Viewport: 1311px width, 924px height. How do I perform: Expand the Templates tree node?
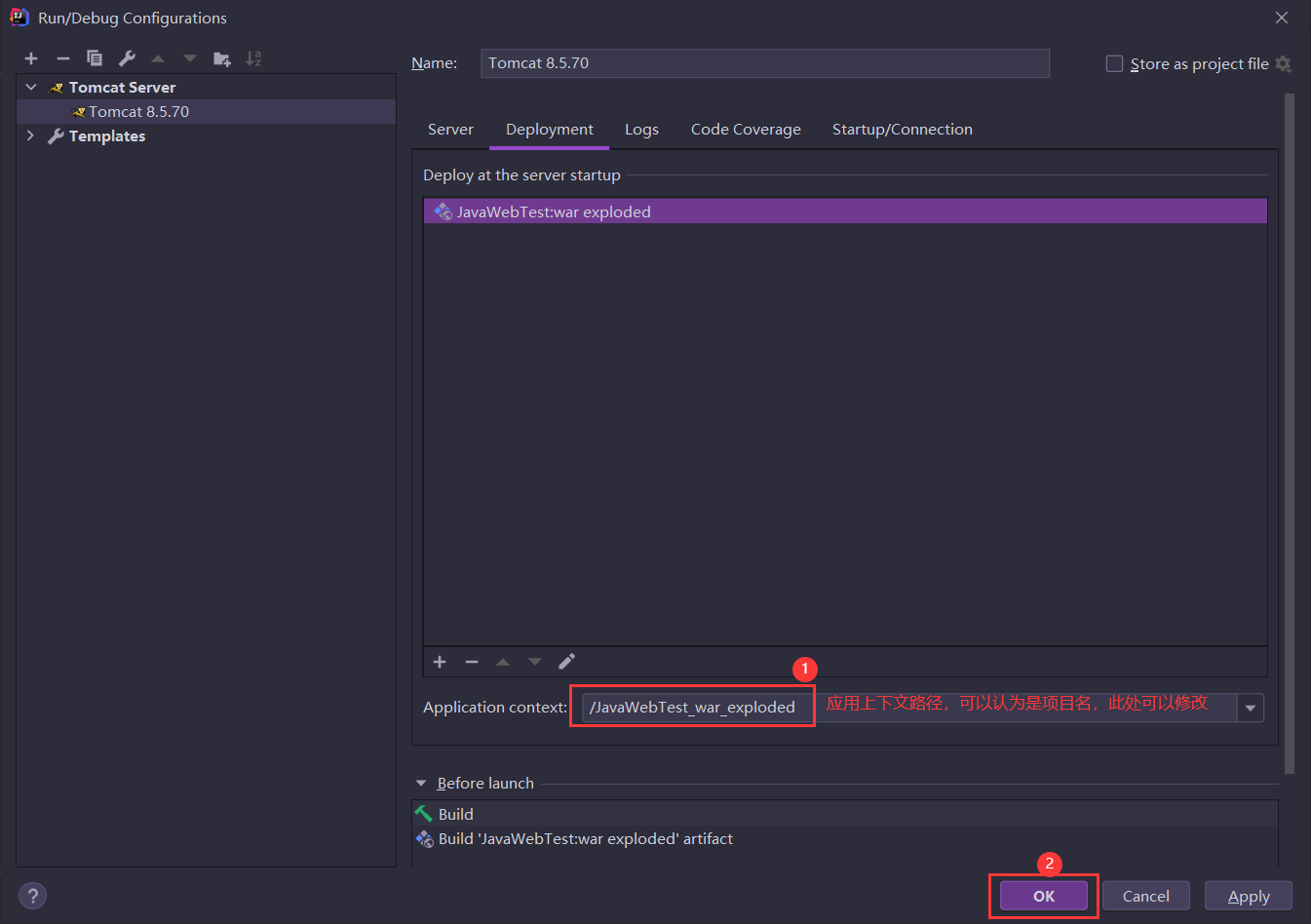click(x=31, y=135)
